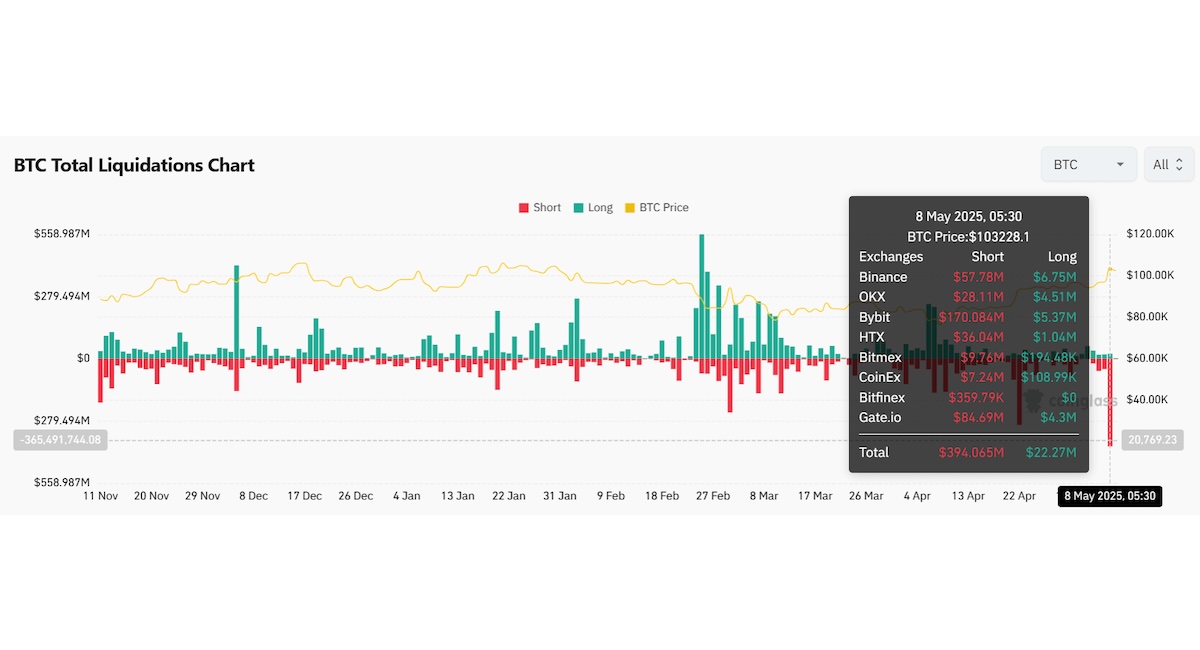Click the Bybit row in the tooltip

point(967,317)
